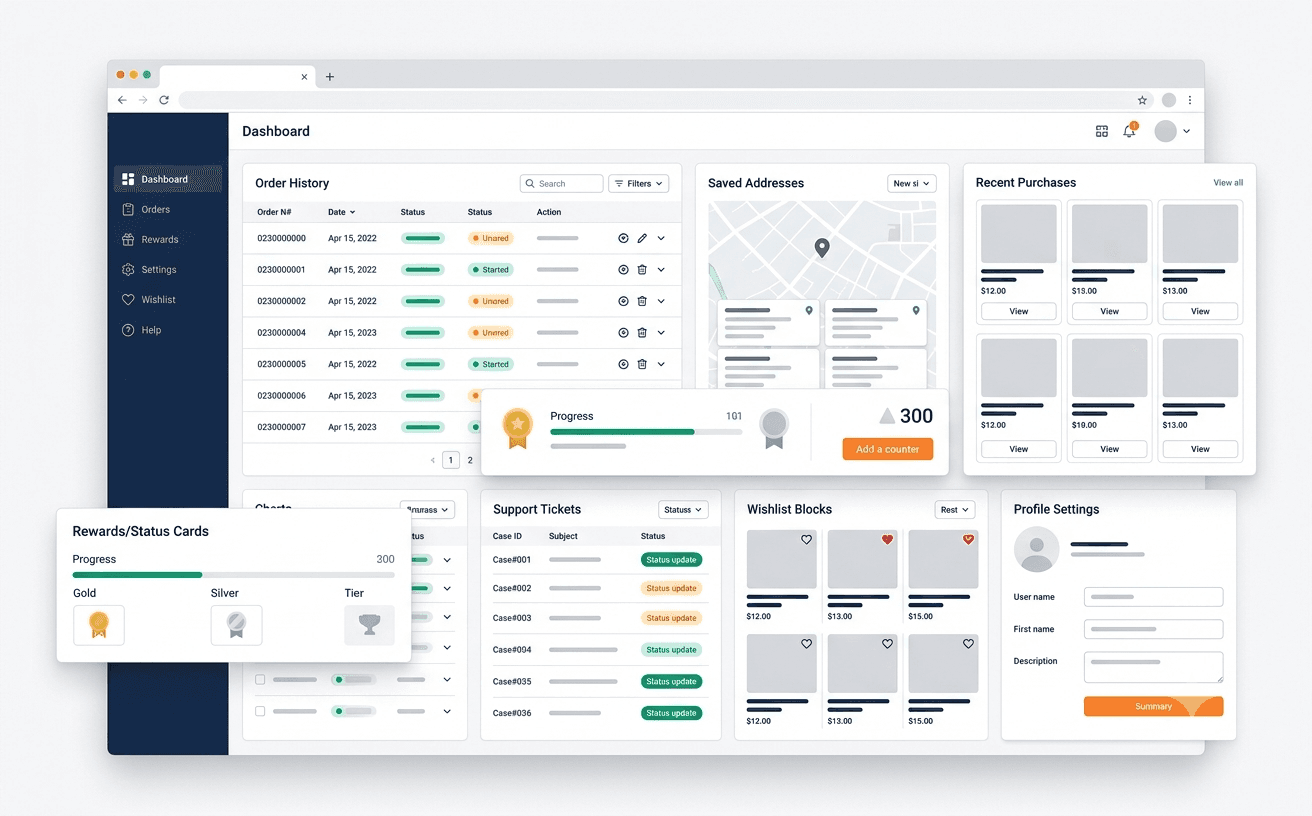Image resolution: width=1312 pixels, height=816 pixels.
Task: View details of order 0230000004
Action: click(623, 333)
